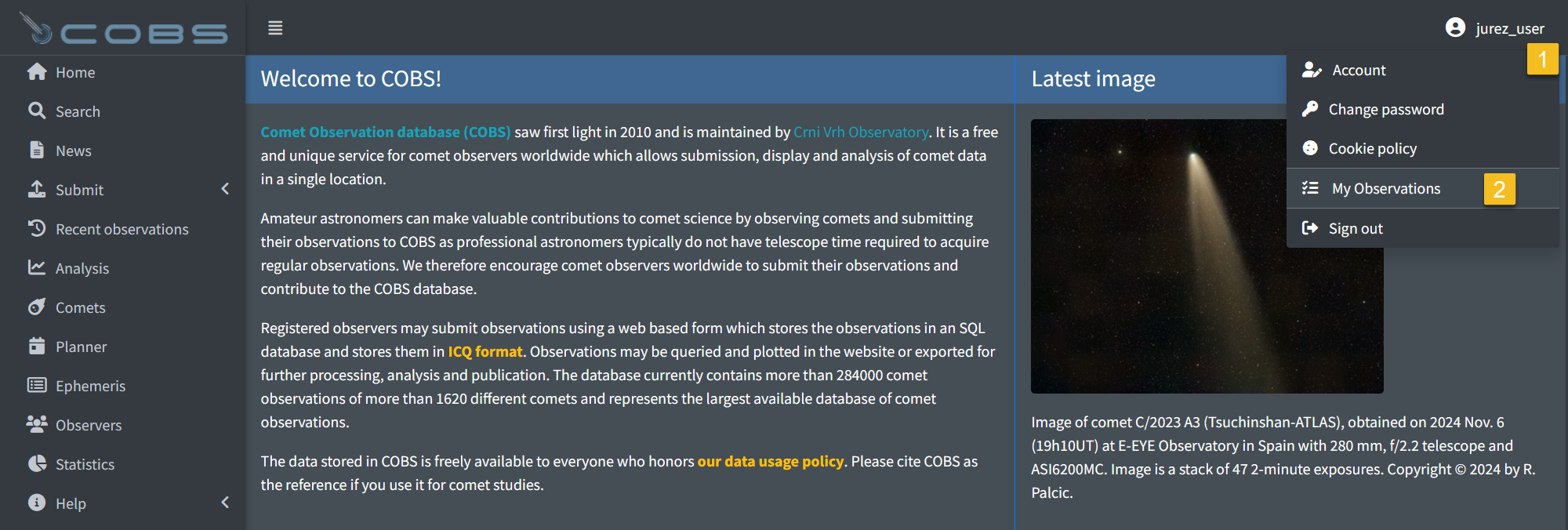Click the Search magnifier icon
This screenshot has height=530, width=1568.
tap(37, 111)
